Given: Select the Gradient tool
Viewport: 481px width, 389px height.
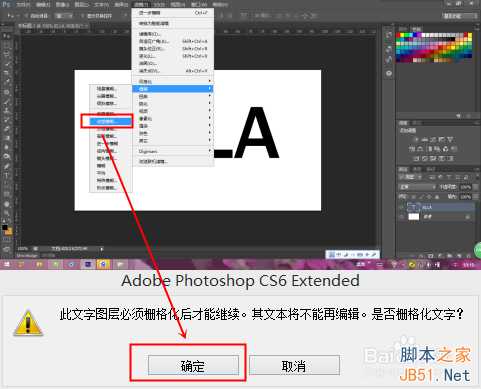Looking at the screenshot, I should 6,137.
